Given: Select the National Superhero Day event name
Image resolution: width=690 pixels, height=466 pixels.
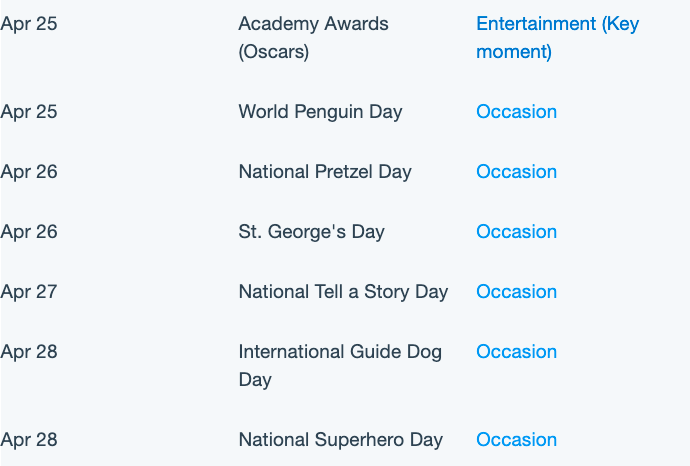Looking at the screenshot, I should [341, 440].
